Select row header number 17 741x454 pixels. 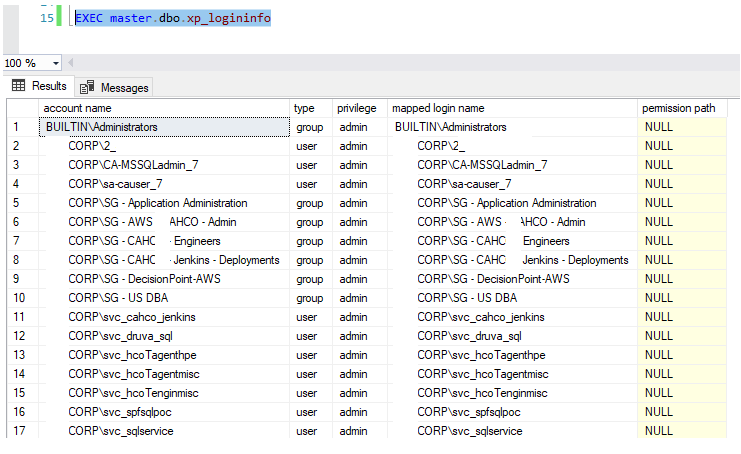click(x=16, y=431)
